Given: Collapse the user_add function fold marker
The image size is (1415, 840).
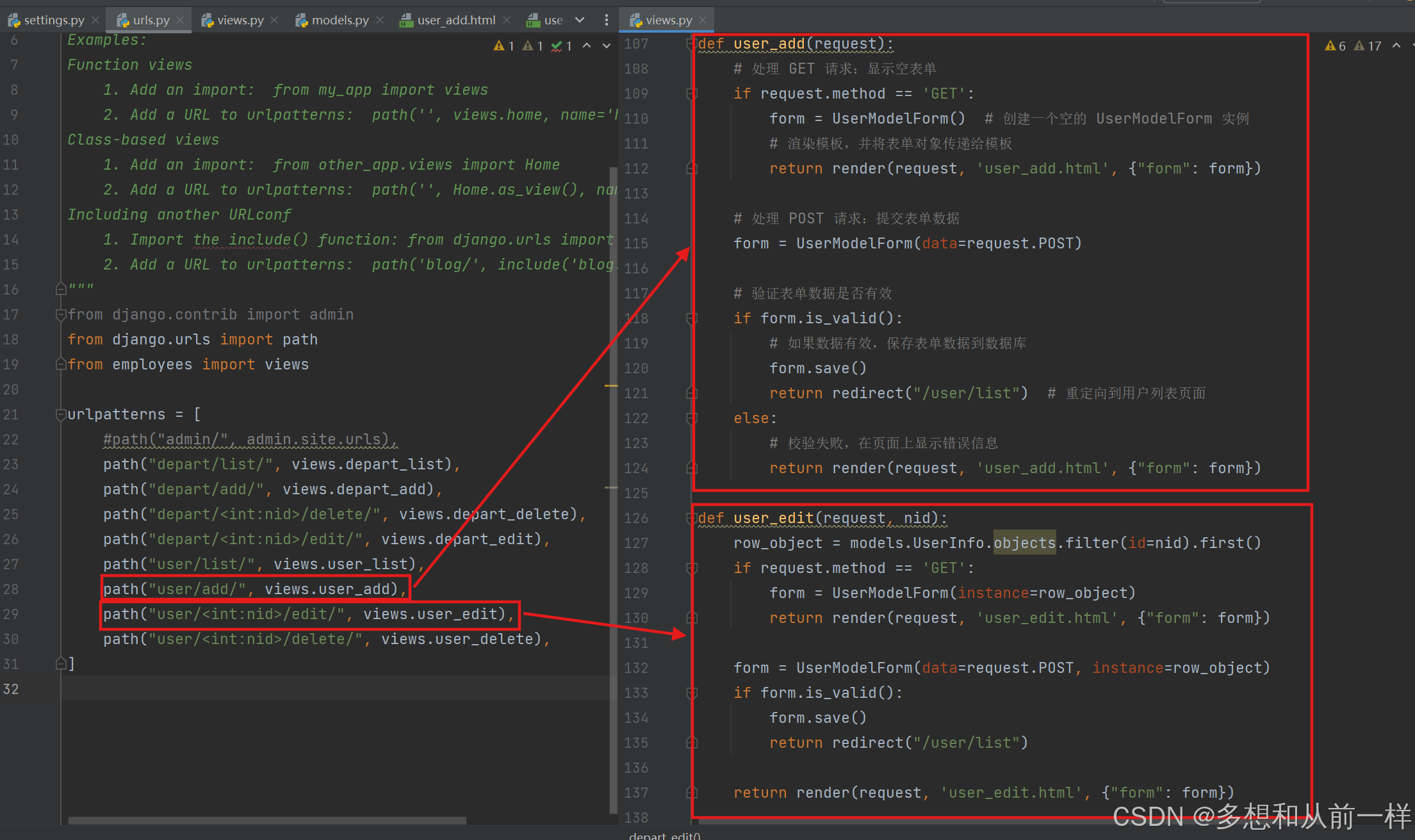Looking at the screenshot, I should click(691, 44).
